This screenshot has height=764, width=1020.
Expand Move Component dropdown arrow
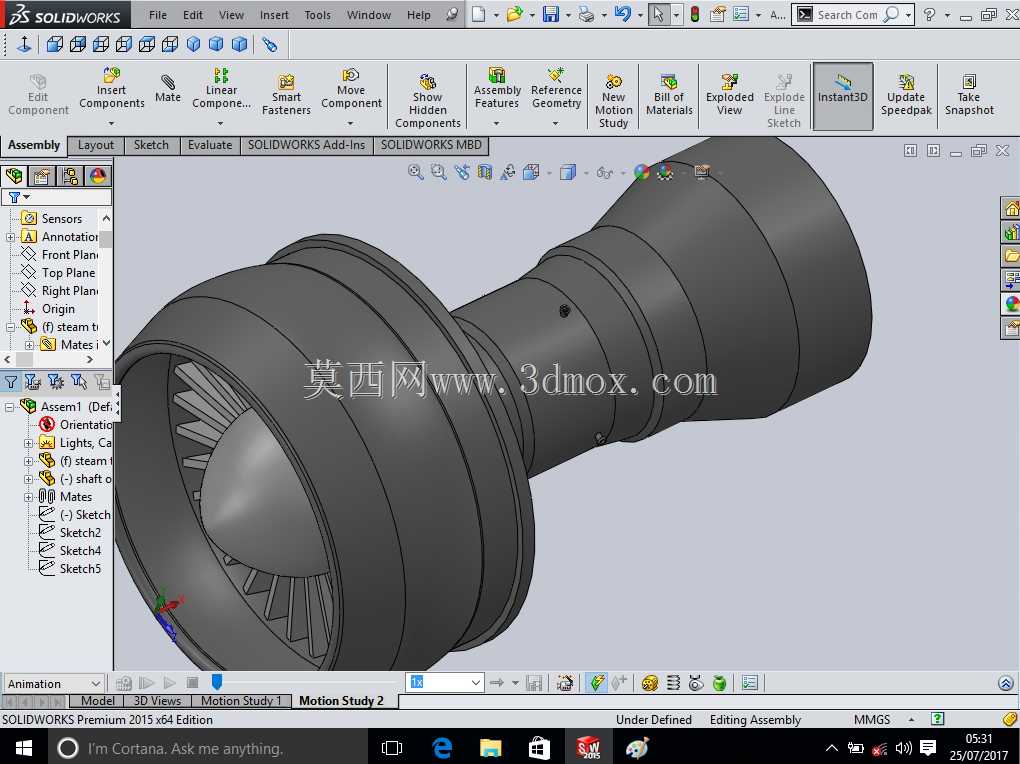(x=351, y=123)
